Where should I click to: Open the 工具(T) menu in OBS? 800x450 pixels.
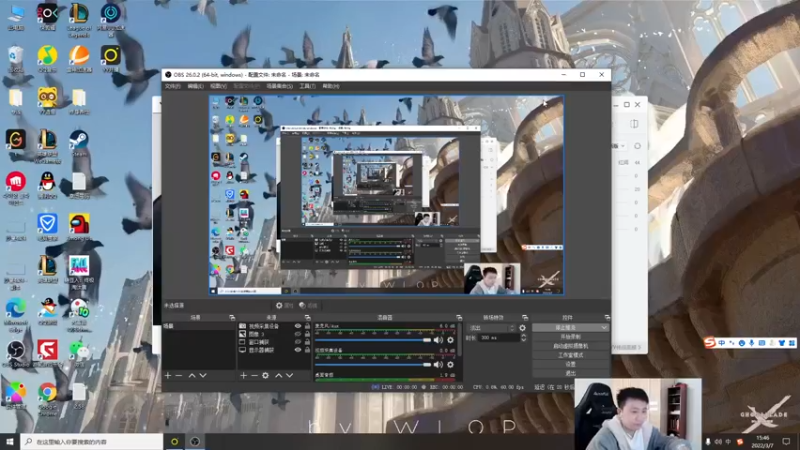point(307,86)
